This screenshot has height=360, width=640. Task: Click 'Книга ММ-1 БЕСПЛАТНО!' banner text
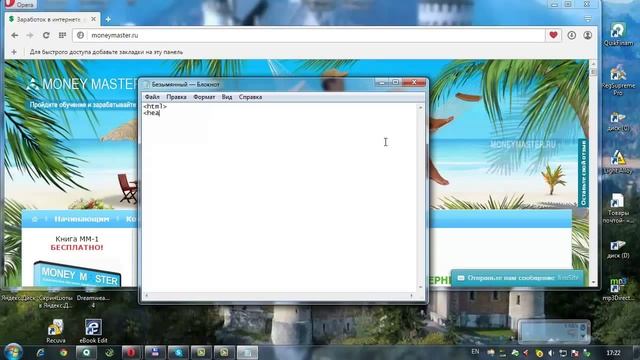[x=77, y=243]
